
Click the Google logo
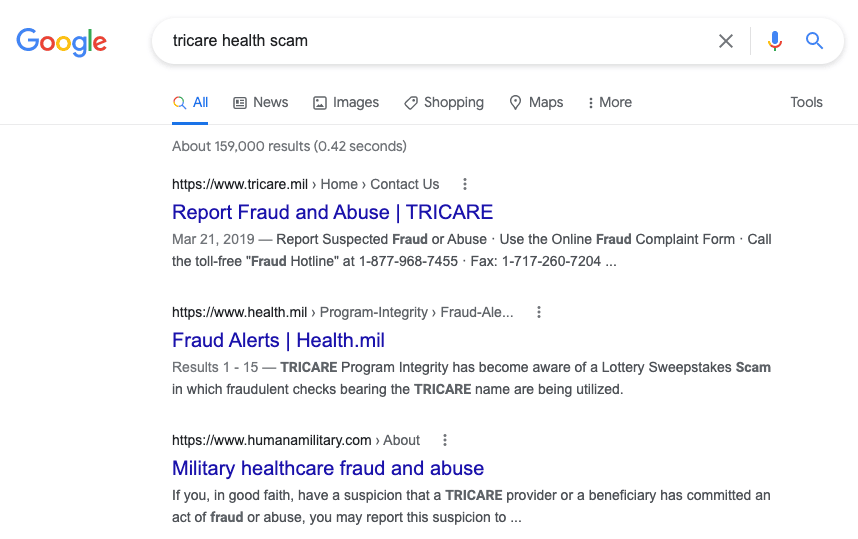[61, 41]
